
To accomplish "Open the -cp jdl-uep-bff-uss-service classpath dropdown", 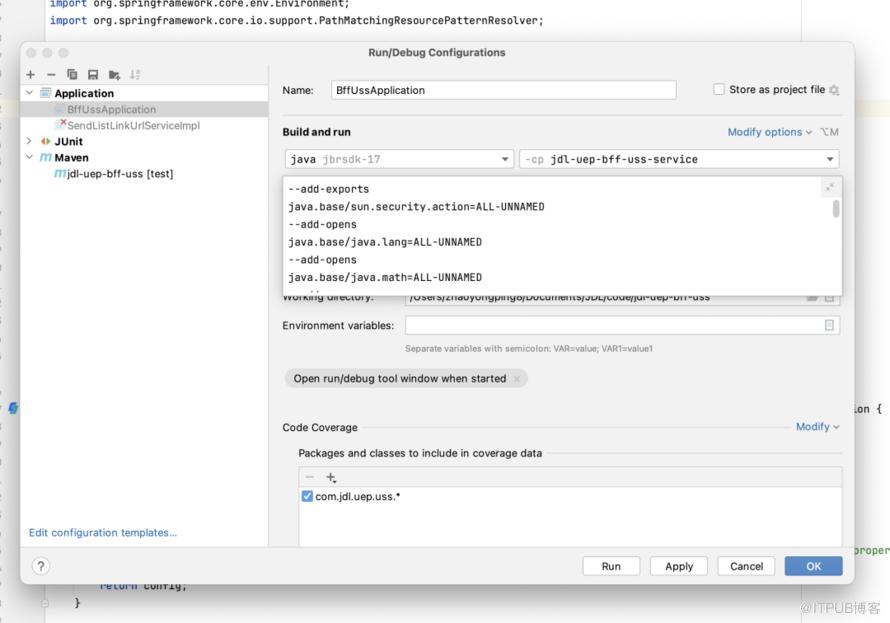I will click(x=679, y=159).
